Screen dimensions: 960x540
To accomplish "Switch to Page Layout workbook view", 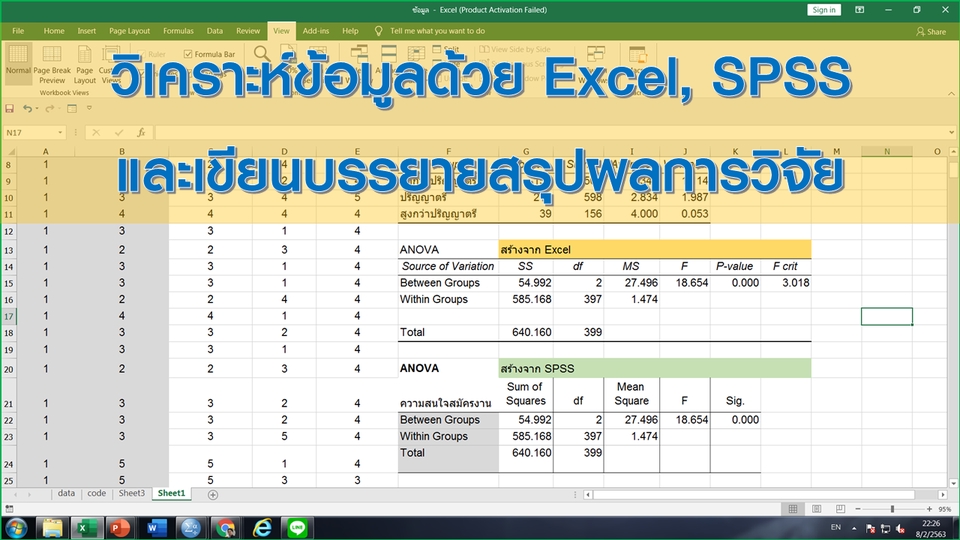I will click(x=84, y=64).
